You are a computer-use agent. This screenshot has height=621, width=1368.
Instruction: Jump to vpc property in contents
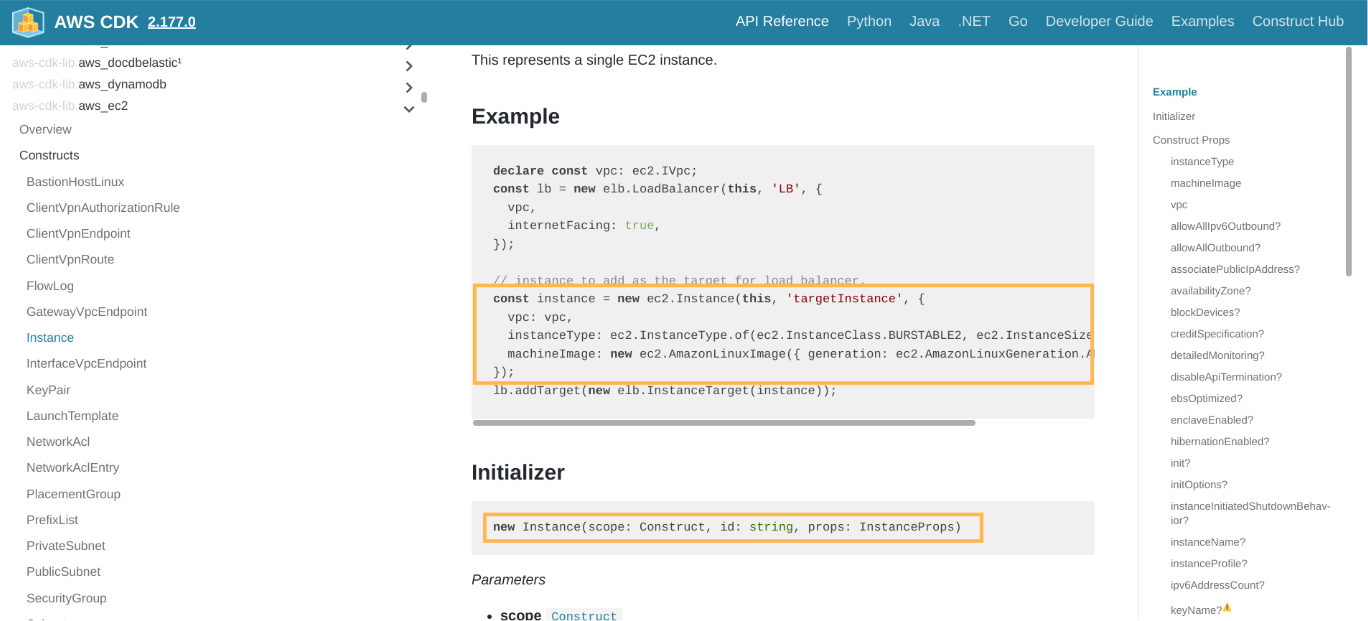click(x=1179, y=205)
